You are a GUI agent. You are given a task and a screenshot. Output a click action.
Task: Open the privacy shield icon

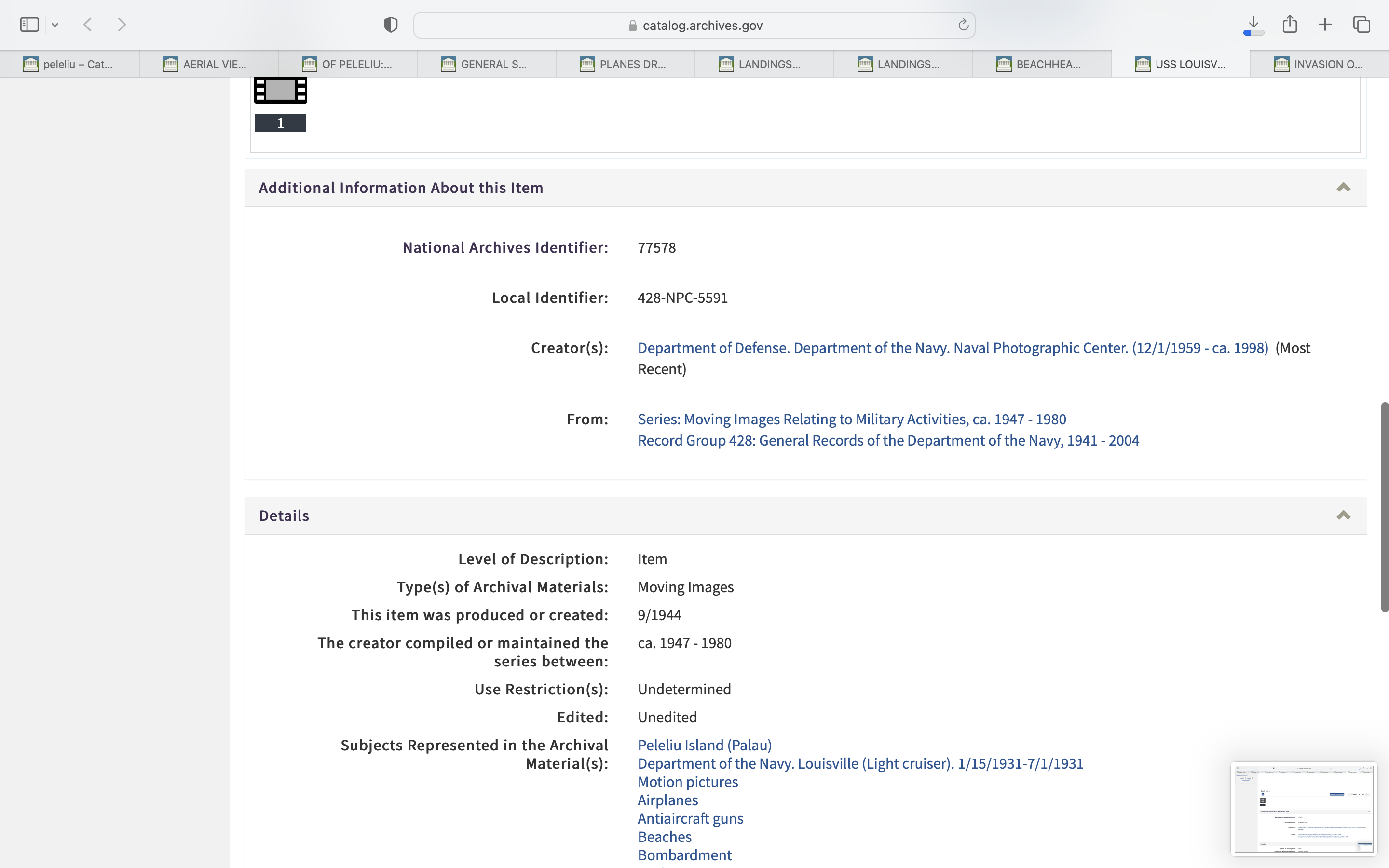click(x=391, y=25)
